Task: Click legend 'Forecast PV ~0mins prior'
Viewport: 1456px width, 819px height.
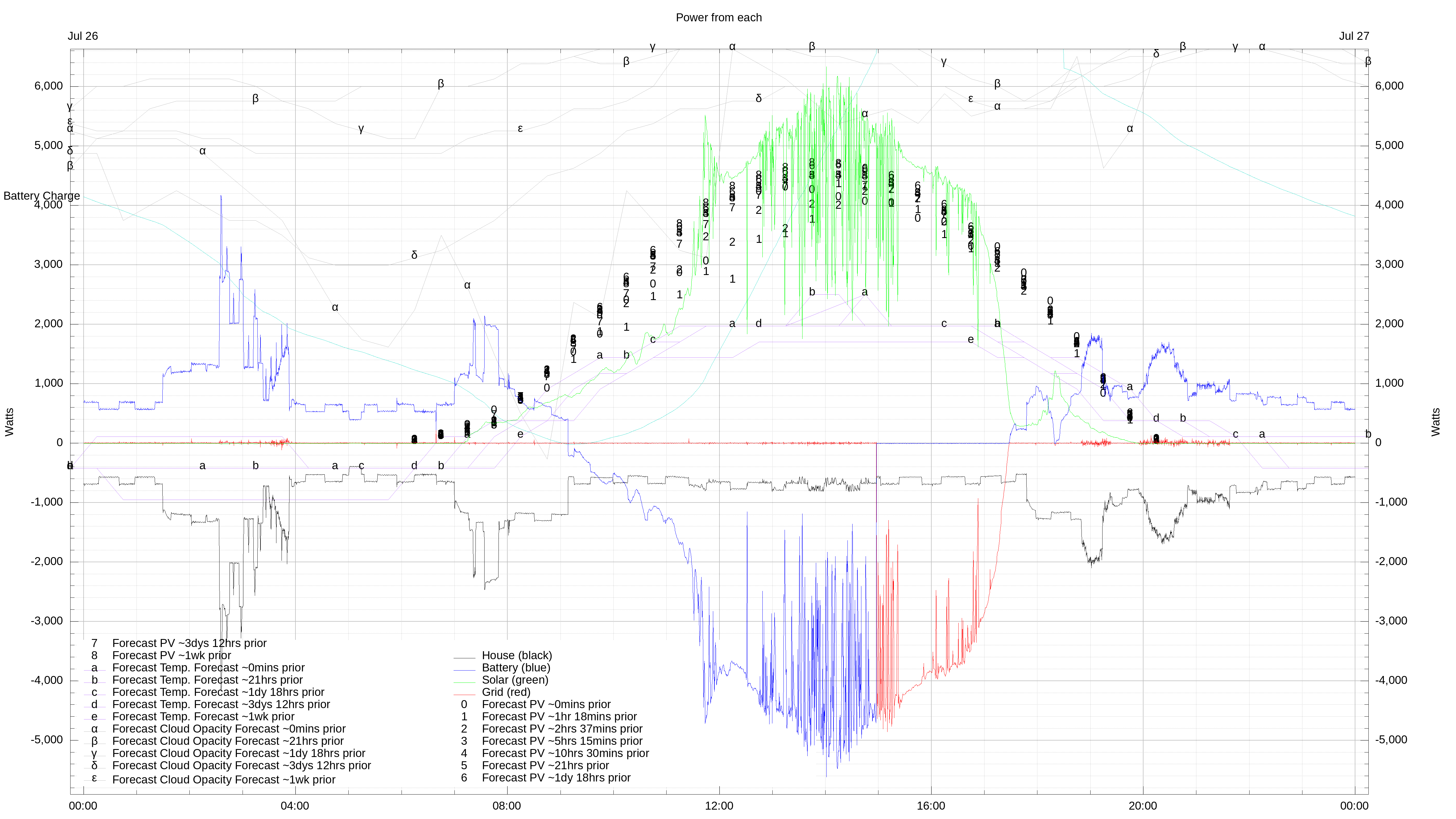Action: tap(546, 704)
